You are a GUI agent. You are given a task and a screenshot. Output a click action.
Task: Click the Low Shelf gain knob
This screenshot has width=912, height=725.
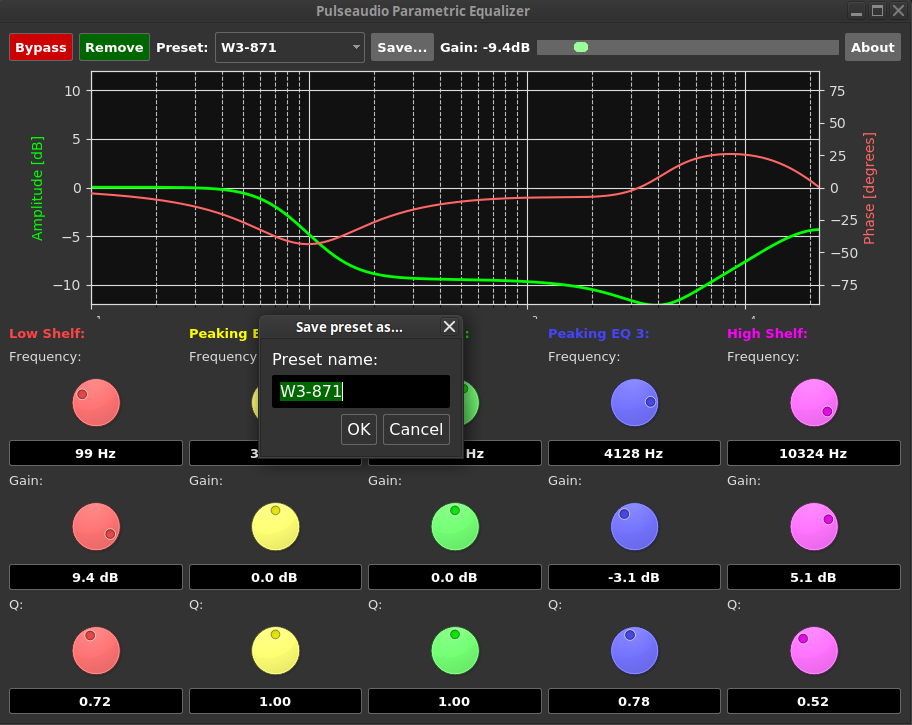(x=96, y=526)
